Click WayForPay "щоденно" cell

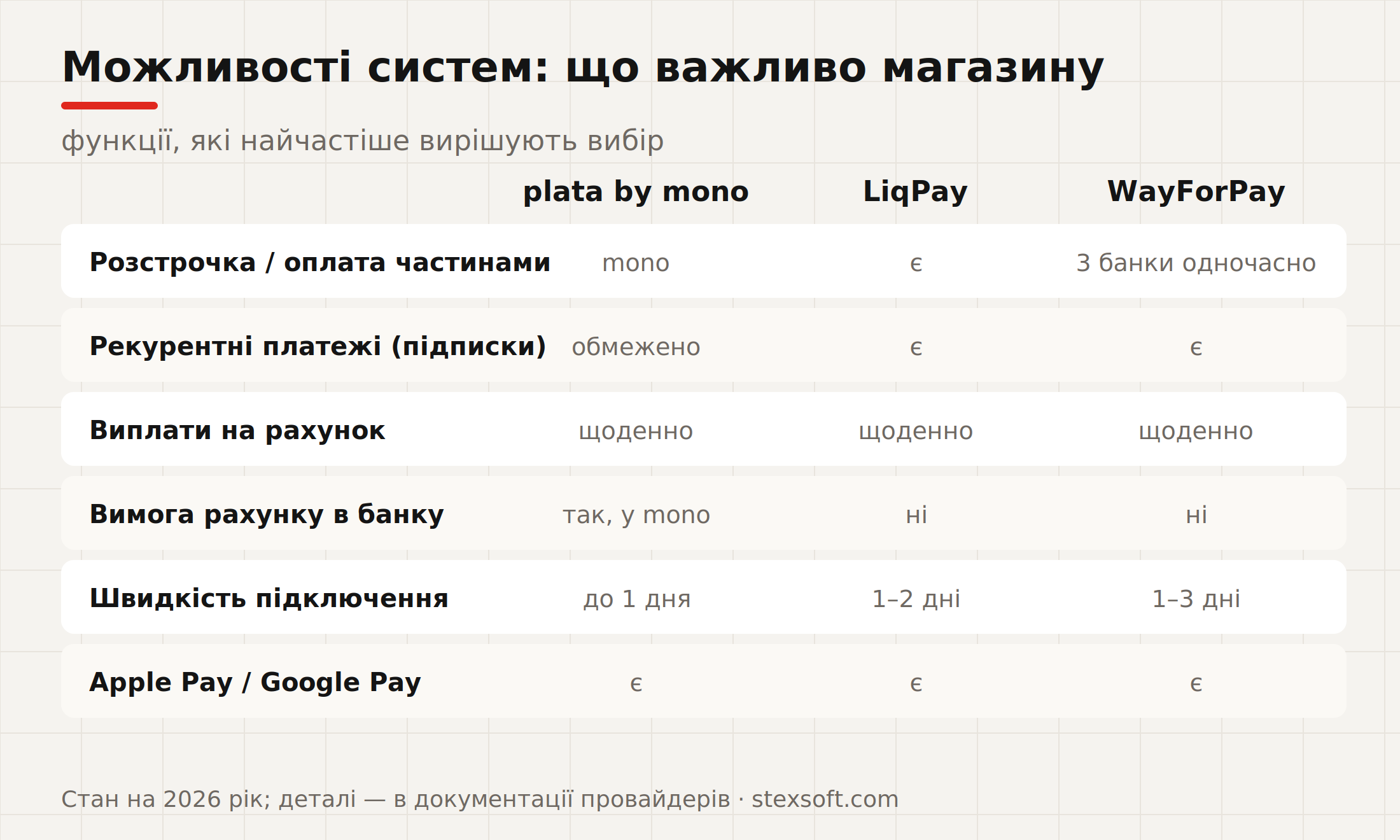[1196, 431]
